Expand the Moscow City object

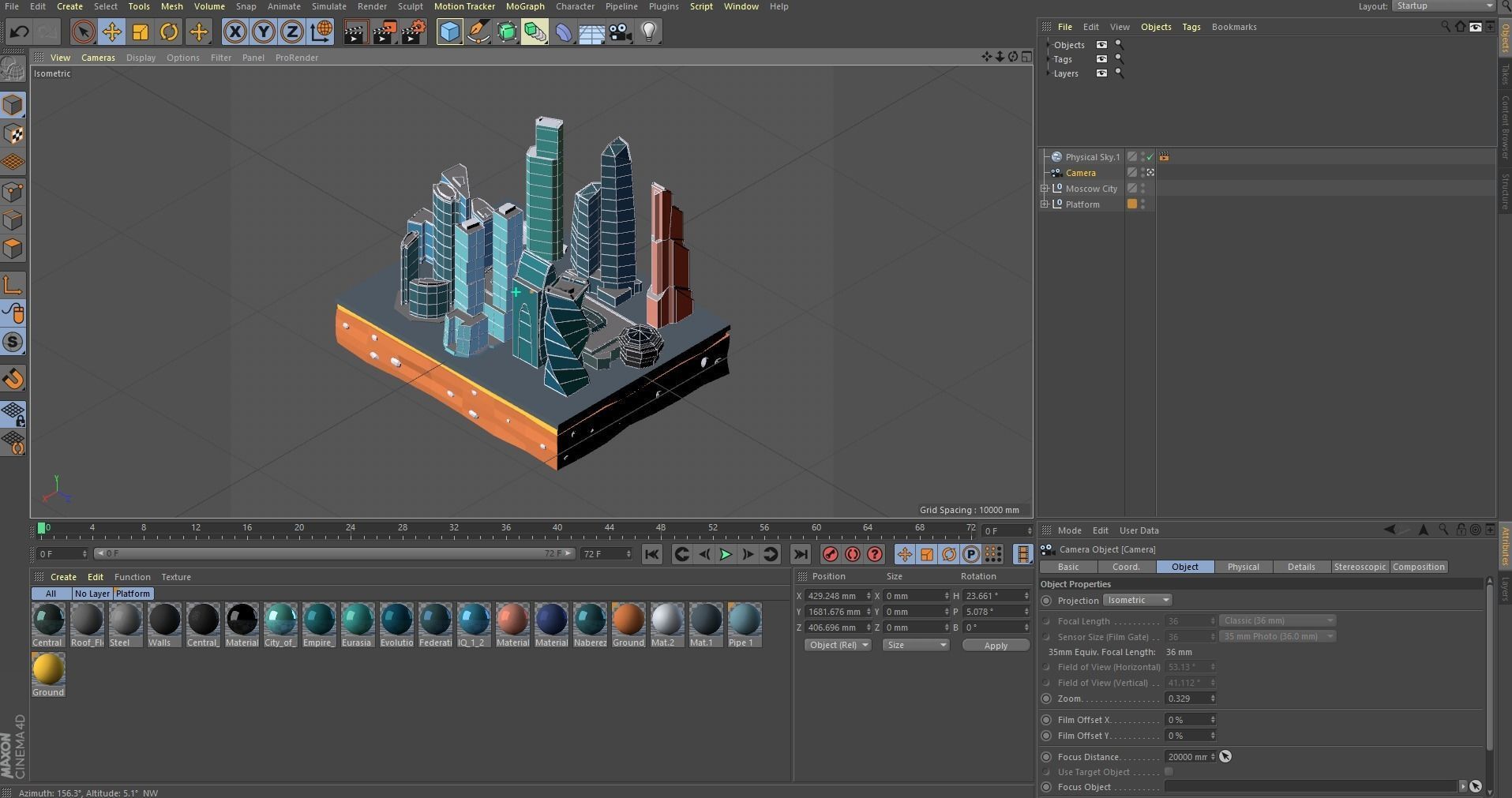pos(1045,189)
